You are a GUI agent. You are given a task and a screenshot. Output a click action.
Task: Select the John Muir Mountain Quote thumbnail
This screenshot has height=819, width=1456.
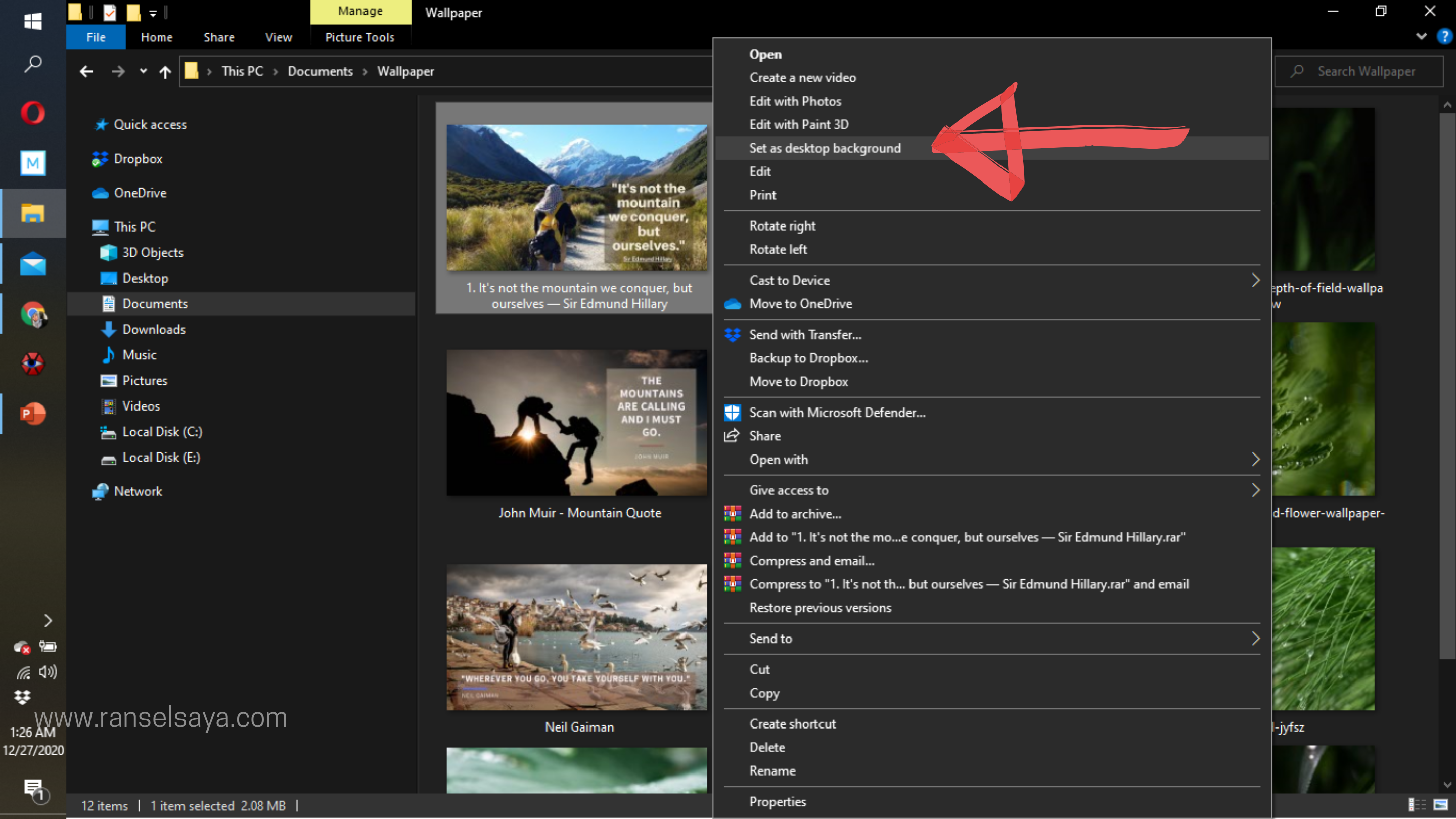pos(576,423)
